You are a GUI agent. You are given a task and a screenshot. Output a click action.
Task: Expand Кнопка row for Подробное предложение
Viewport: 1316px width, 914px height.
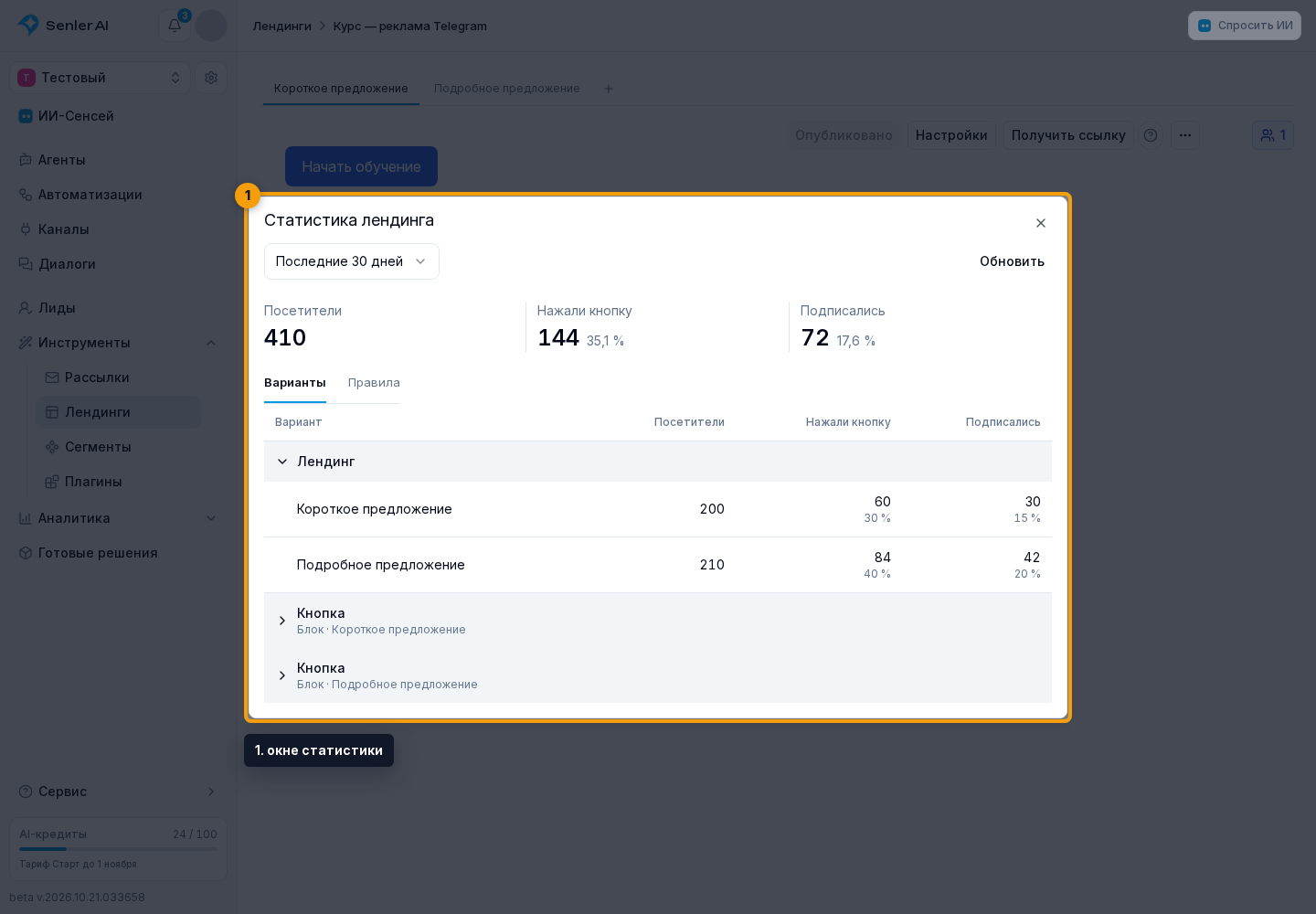[658, 675]
